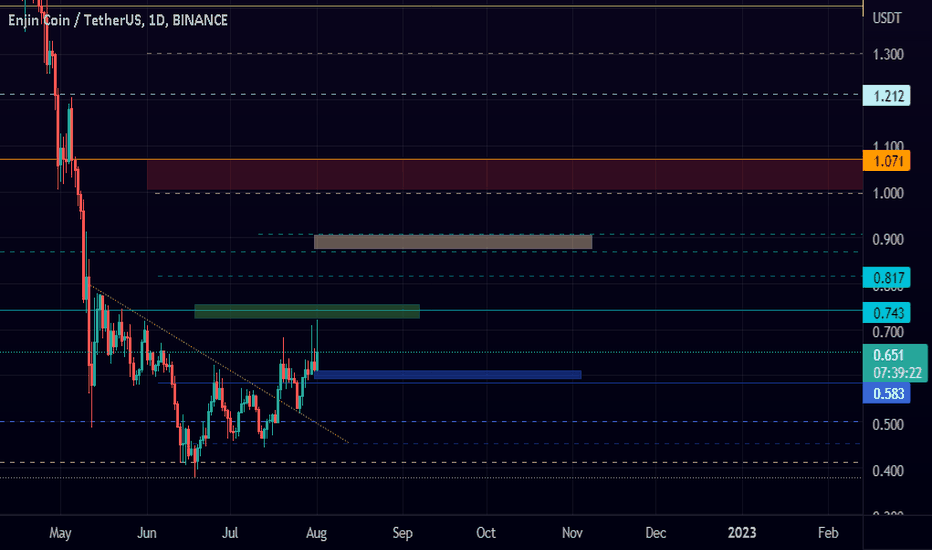Viewport: 932px width, 550px height.
Task: Click the countdown timer 07:39:22
Action: [898, 373]
